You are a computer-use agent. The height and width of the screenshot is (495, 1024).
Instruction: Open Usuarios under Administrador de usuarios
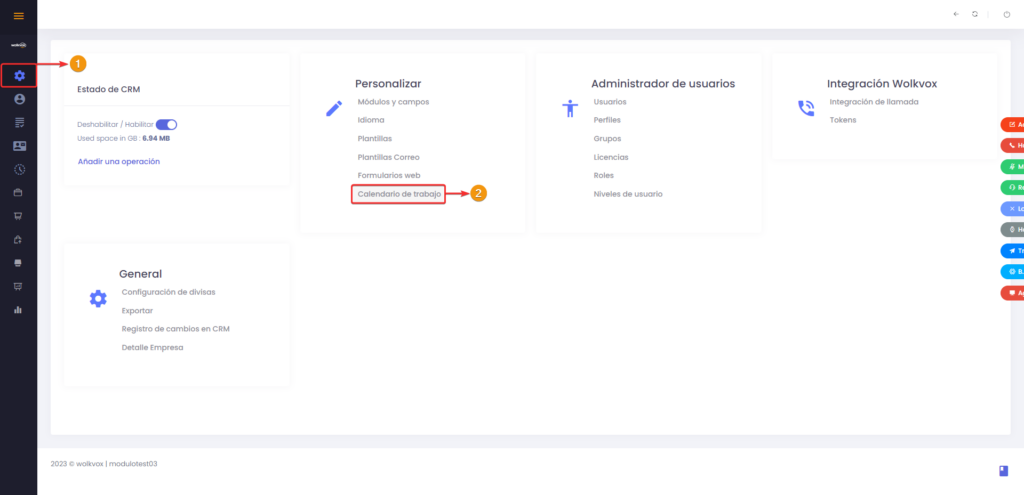pyautogui.click(x=610, y=102)
